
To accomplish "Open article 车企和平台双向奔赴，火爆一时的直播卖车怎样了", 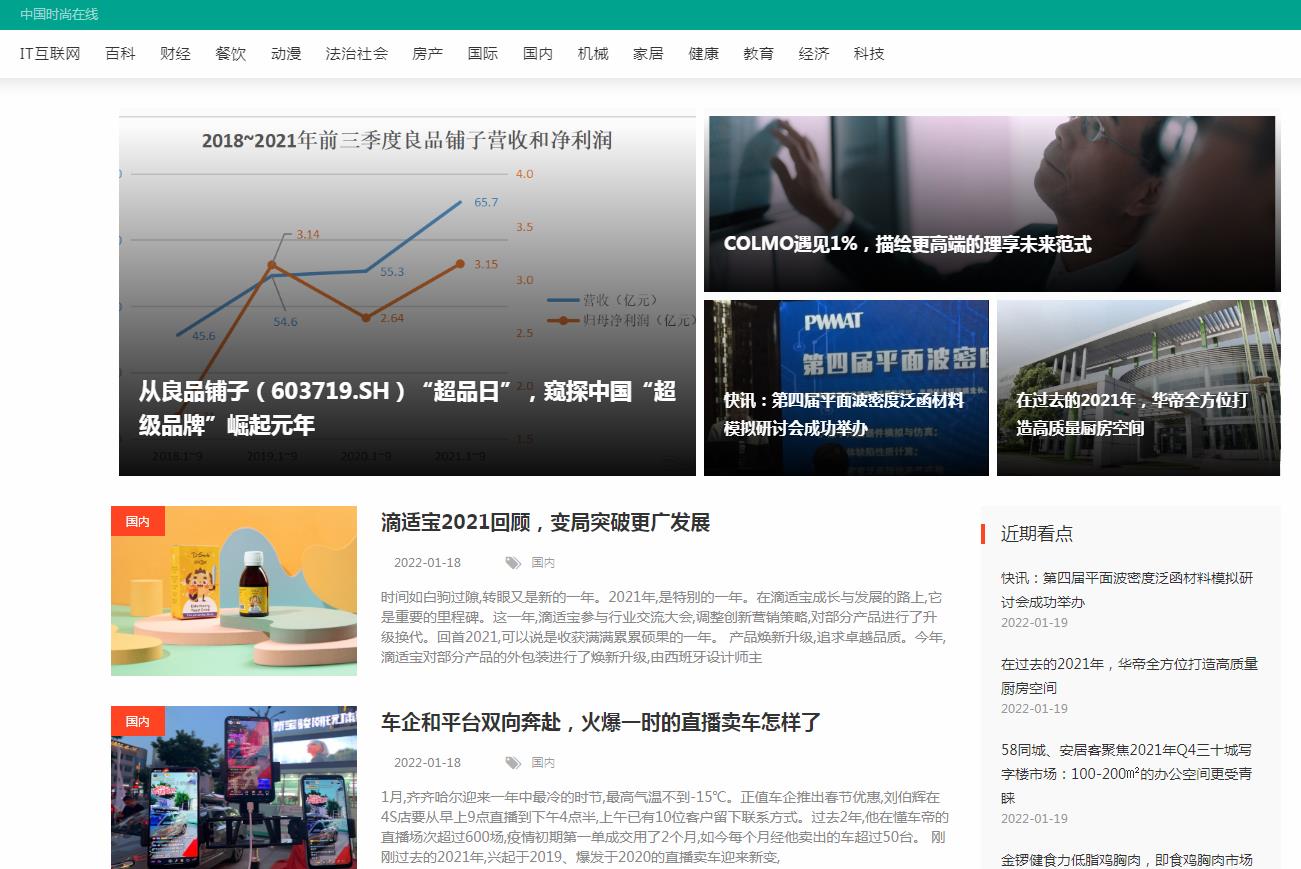I will [x=601, y=723].
